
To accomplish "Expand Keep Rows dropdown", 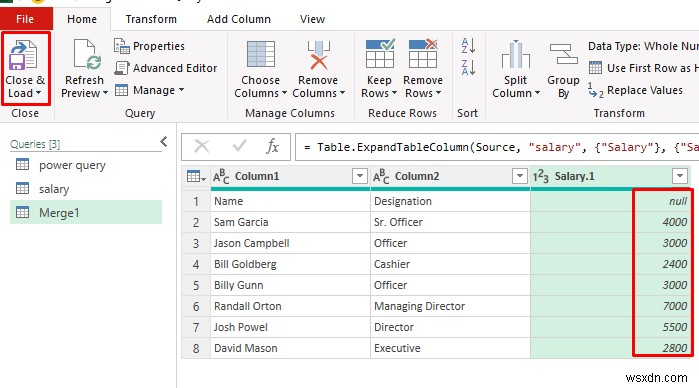I will (394, 93).
